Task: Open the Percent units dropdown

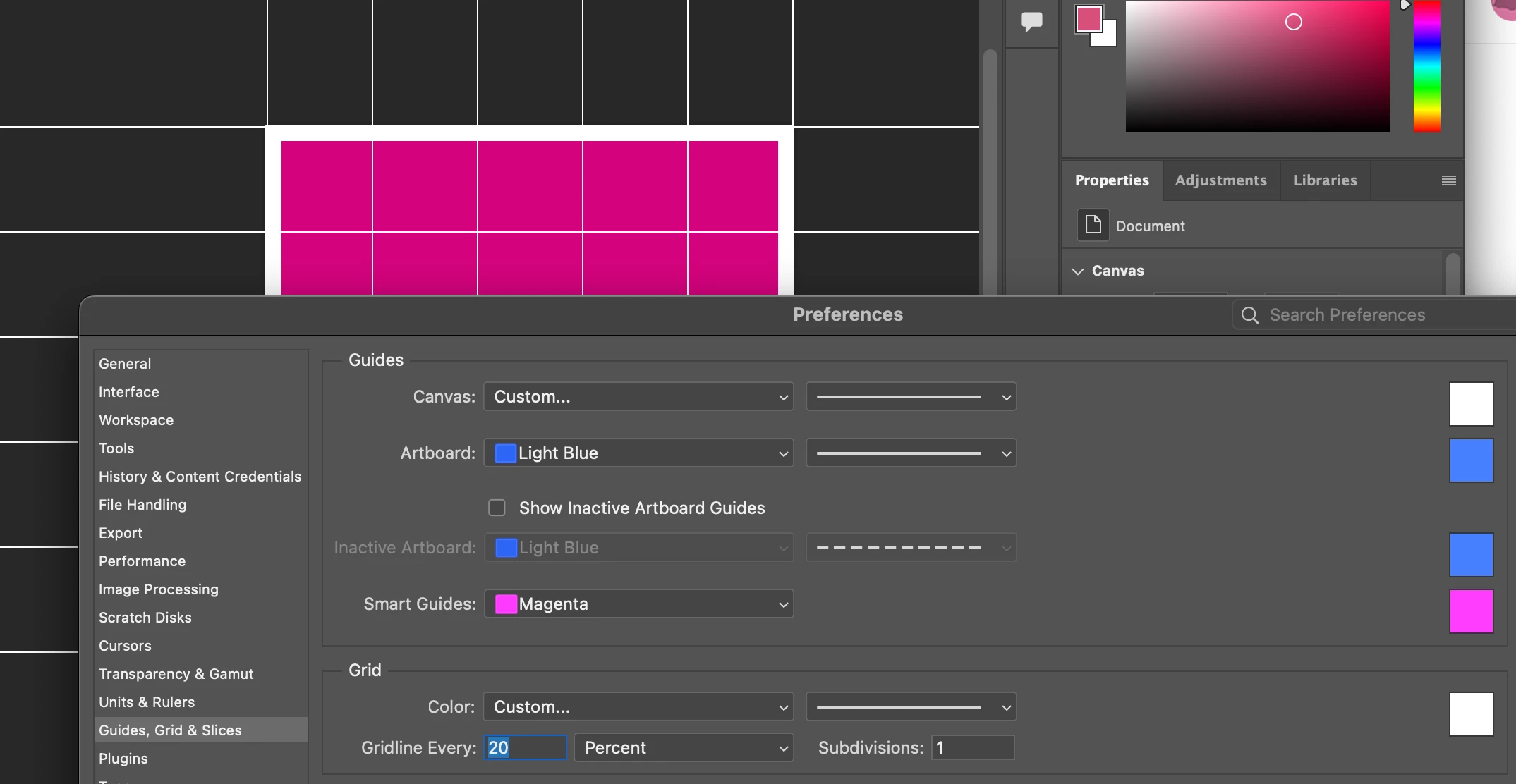Action: [683, 748]
